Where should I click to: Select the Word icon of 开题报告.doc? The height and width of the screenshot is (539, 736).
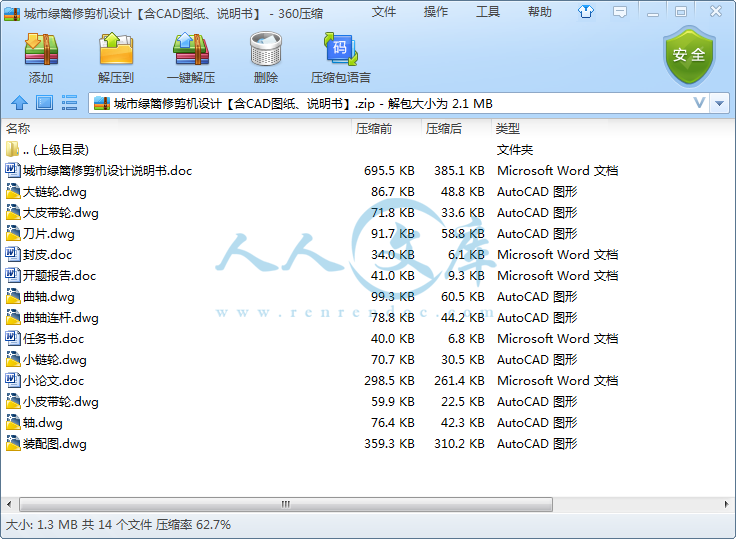click(x=13, y=275)
